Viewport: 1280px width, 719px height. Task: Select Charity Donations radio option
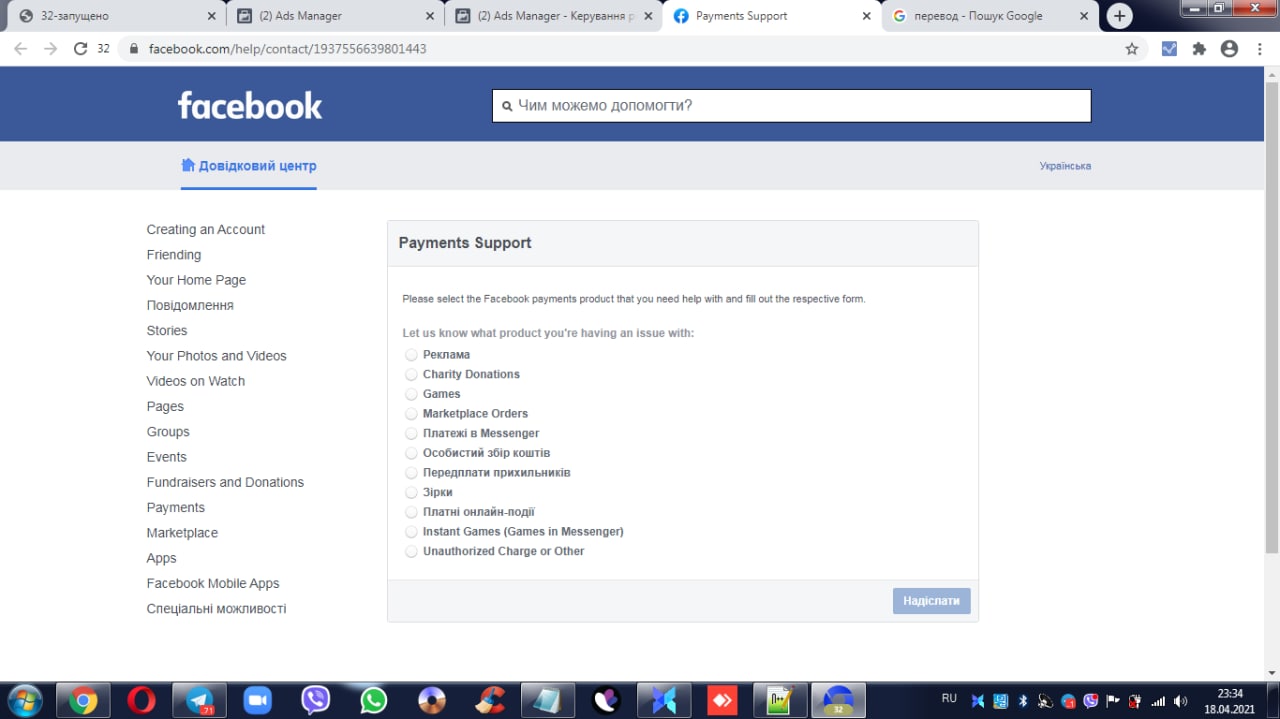pos(411,374)
